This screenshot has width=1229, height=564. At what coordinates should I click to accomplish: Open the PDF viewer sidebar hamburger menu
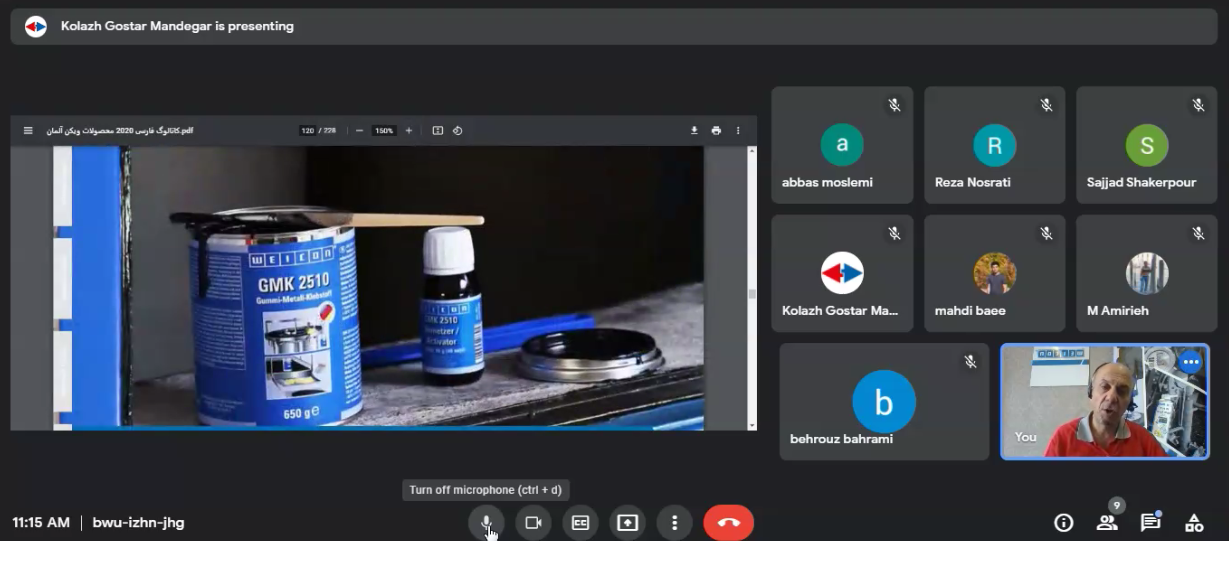click(x=28, y=130)
